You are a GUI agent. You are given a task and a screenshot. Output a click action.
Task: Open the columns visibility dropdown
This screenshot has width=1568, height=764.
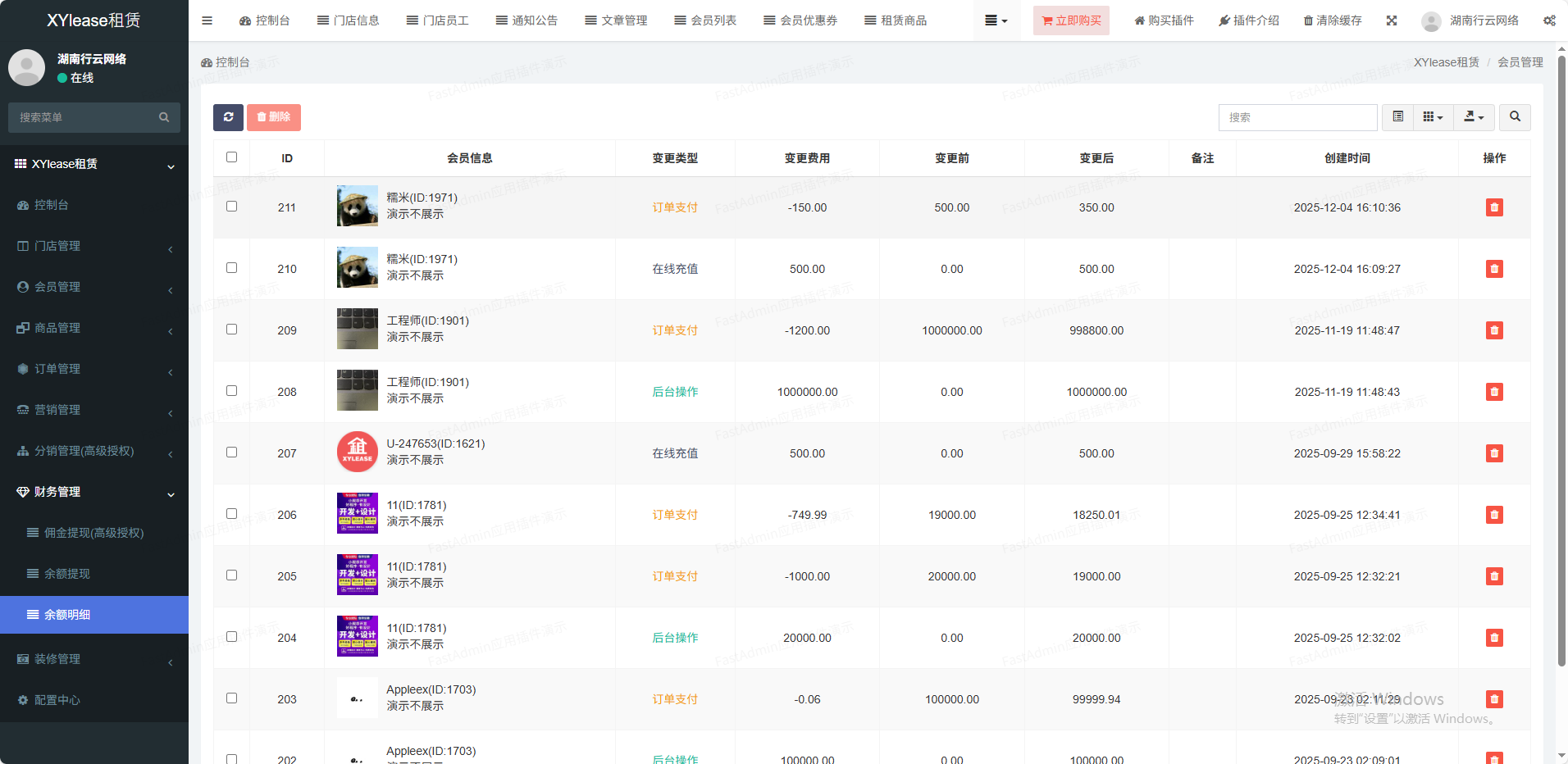[1432, 117]
